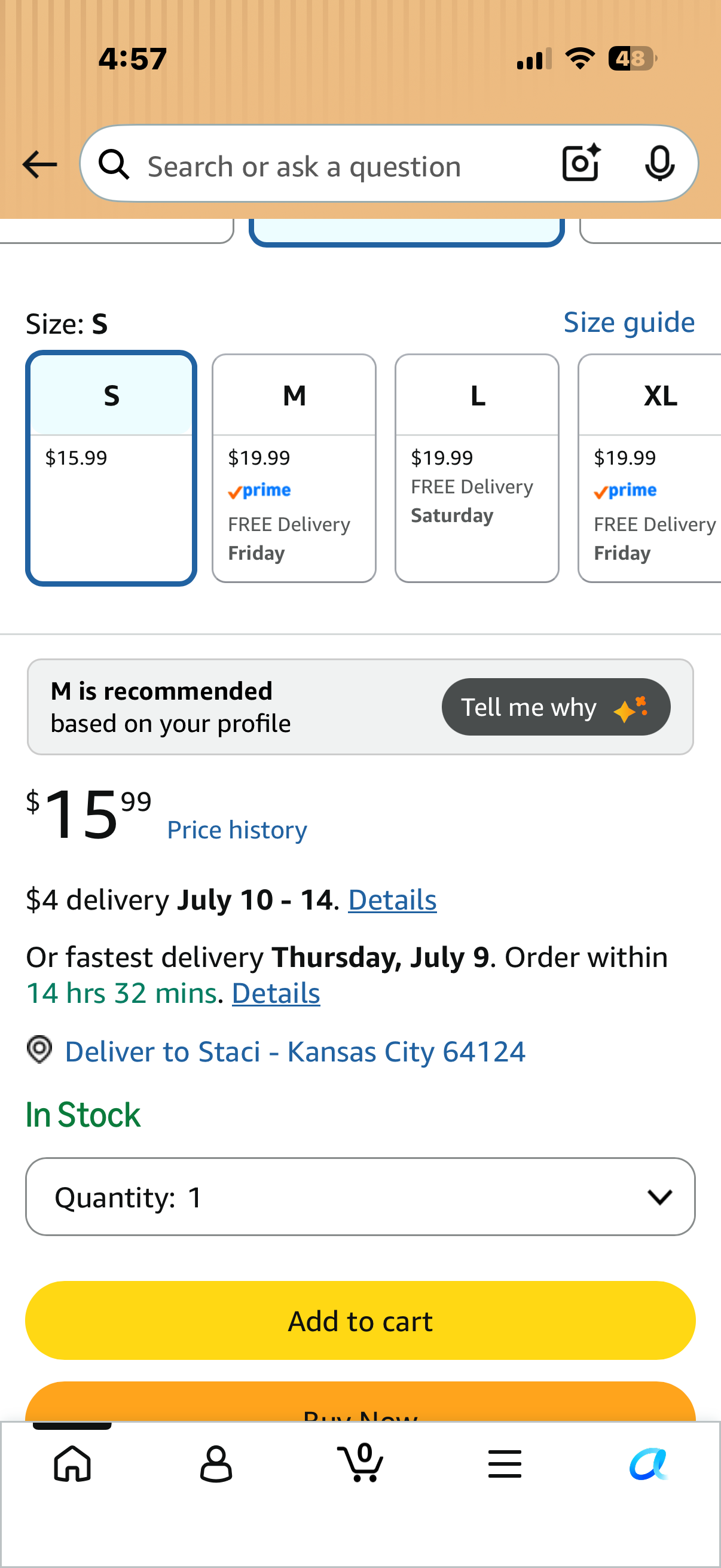The image size is (721, 1568).
Task: Open camera lens search icon
Action: pos(581,163)
